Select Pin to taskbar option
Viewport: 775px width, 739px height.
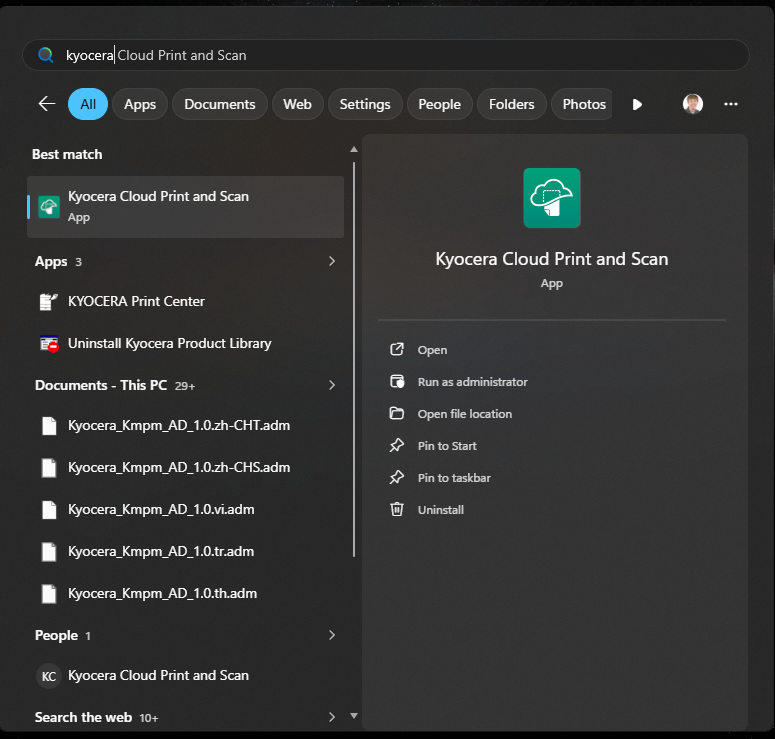454,478
